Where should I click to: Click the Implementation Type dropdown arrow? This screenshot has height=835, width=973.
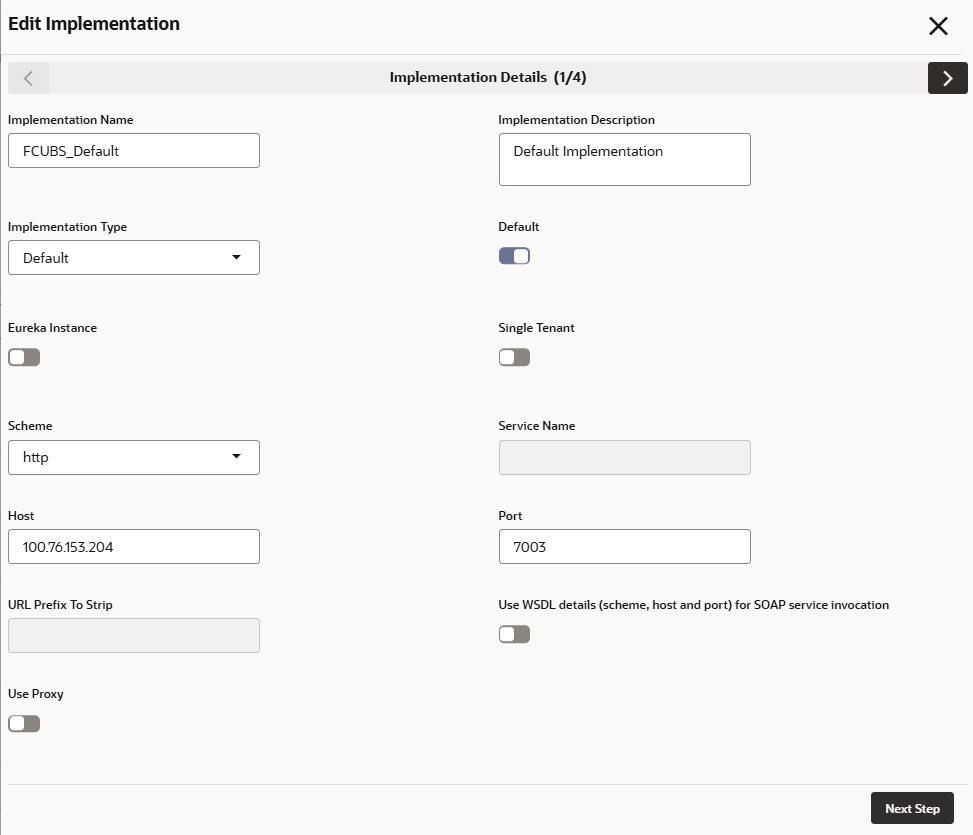pyautogui.click(x=237, y=257)
